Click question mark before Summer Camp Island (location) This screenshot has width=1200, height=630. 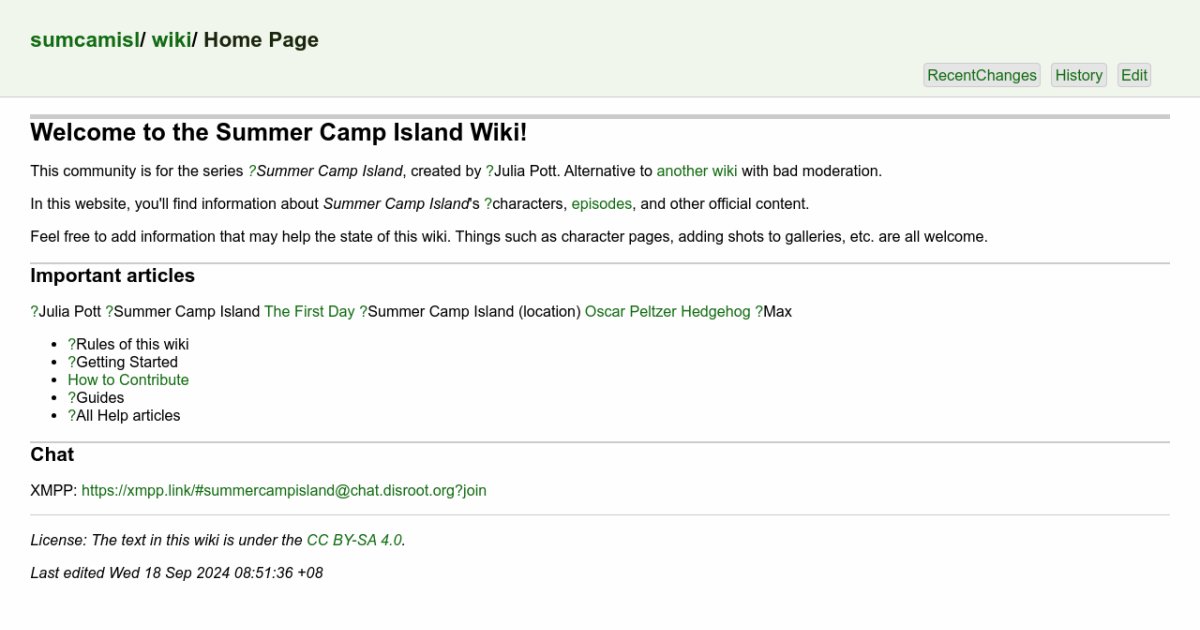(363, 312)
